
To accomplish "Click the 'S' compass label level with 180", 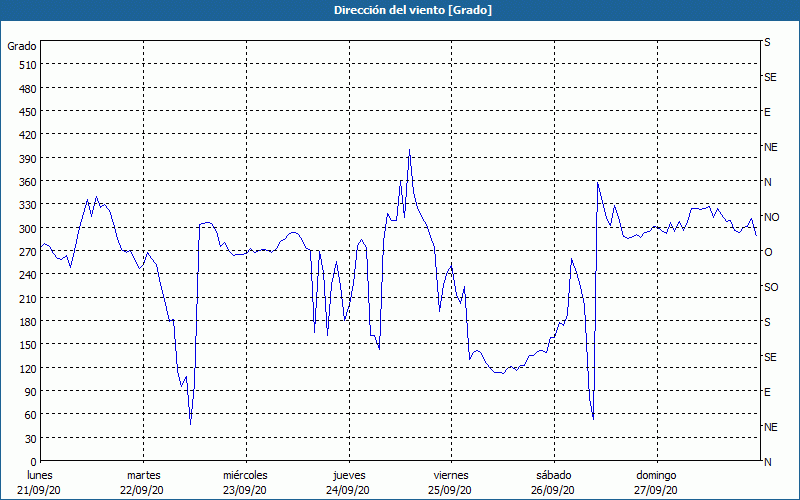I will pyautogui.click(x=767, y=322).
